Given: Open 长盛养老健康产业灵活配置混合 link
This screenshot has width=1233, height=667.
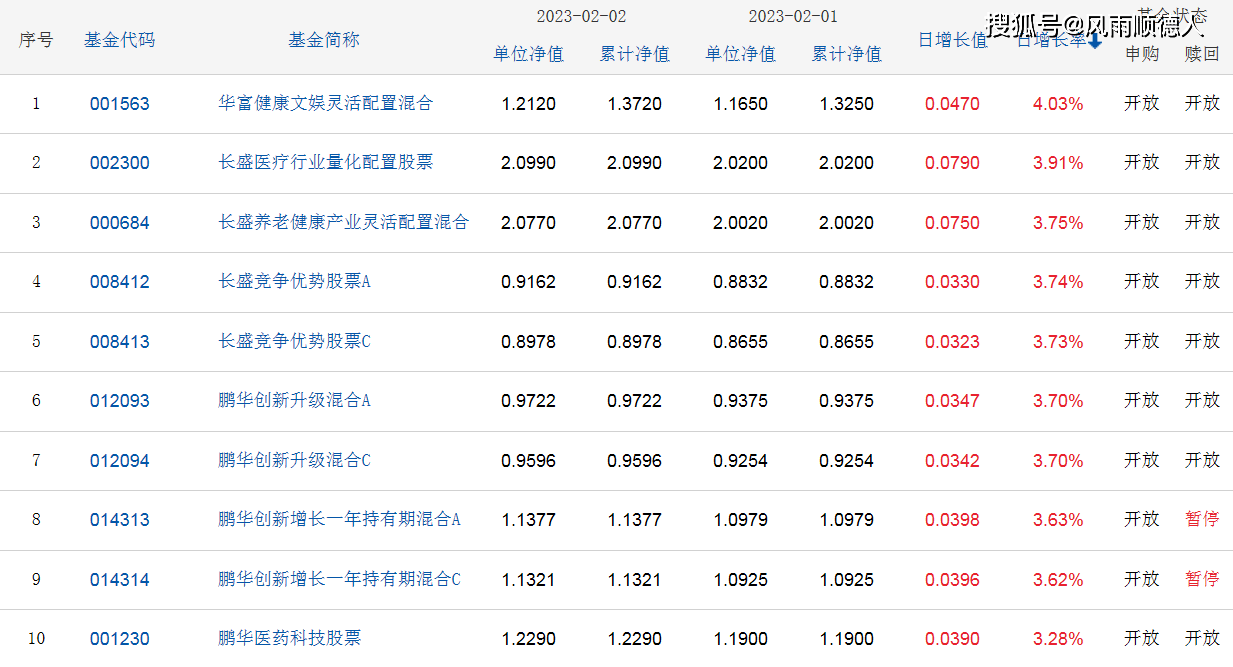Looking at the screenshot, I should click(343, 222).
